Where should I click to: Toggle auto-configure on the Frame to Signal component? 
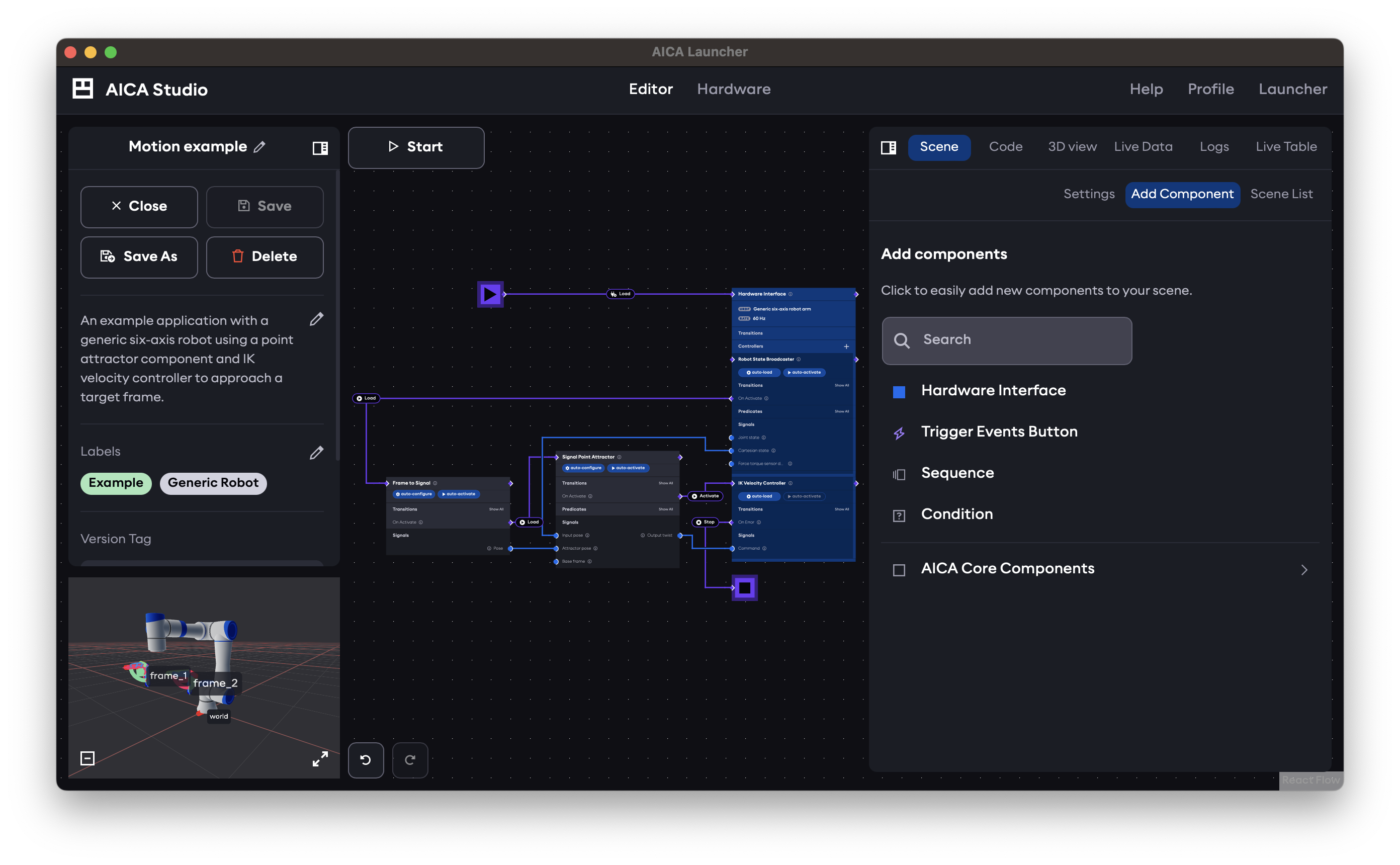pos(413,494)
